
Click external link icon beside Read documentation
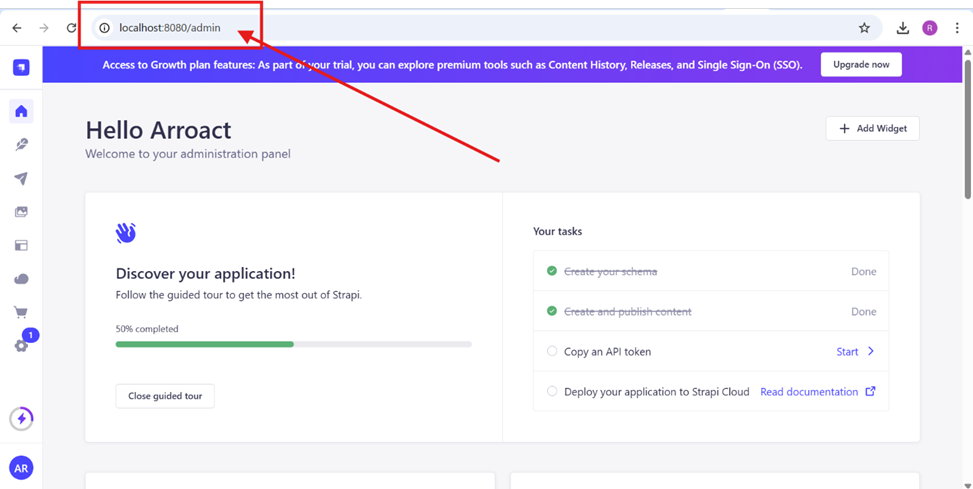coord(871,392)
